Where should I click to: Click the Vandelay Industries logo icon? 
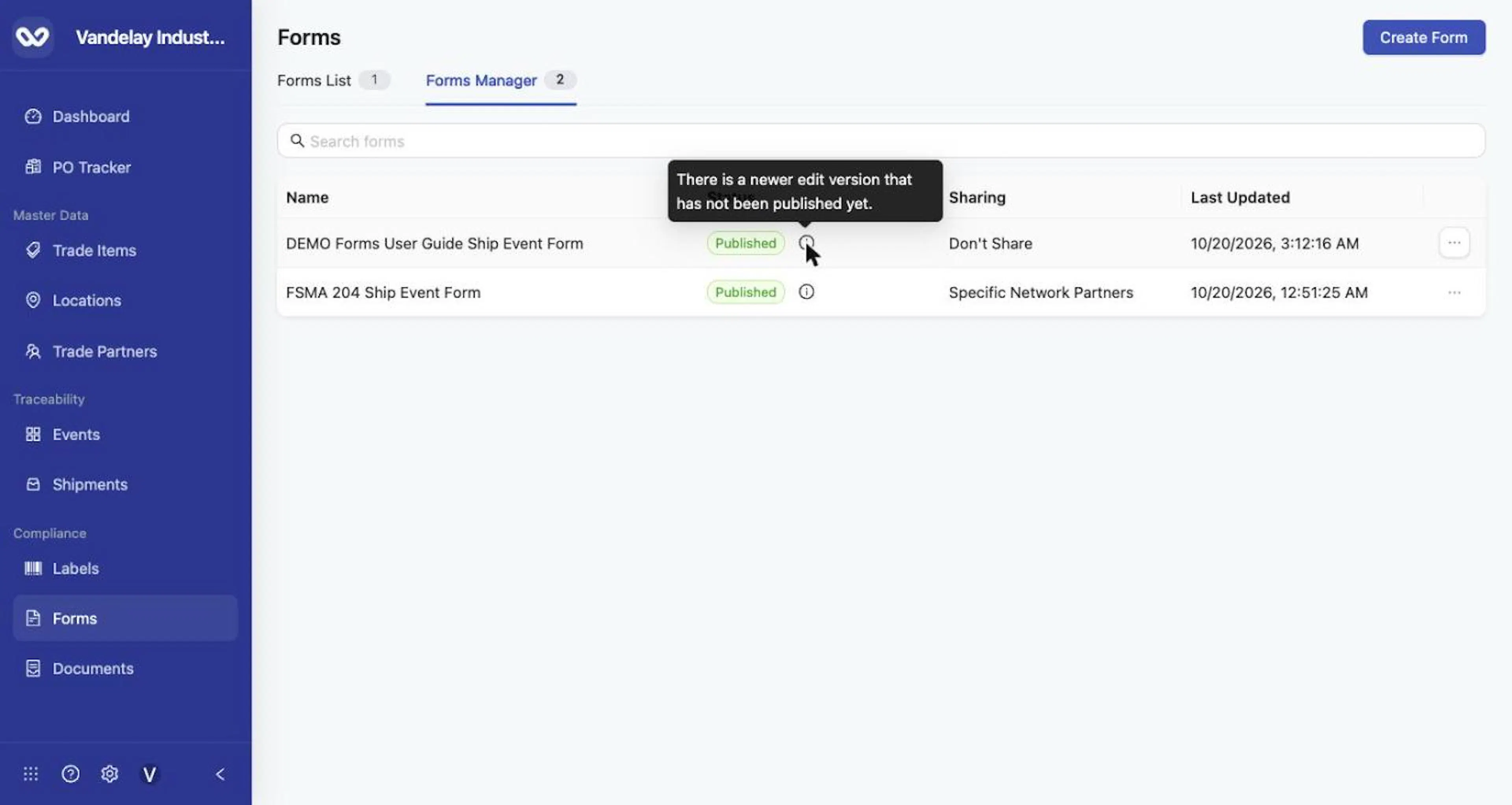[32, 37]
